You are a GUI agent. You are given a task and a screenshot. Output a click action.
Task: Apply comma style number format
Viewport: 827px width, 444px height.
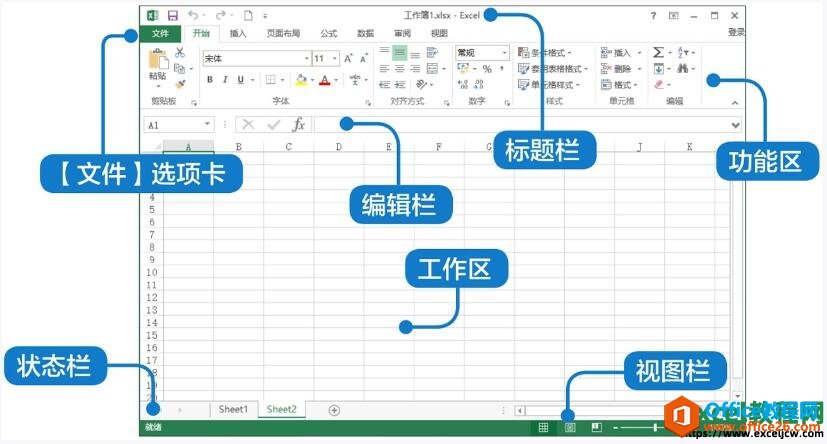[501, 69]
